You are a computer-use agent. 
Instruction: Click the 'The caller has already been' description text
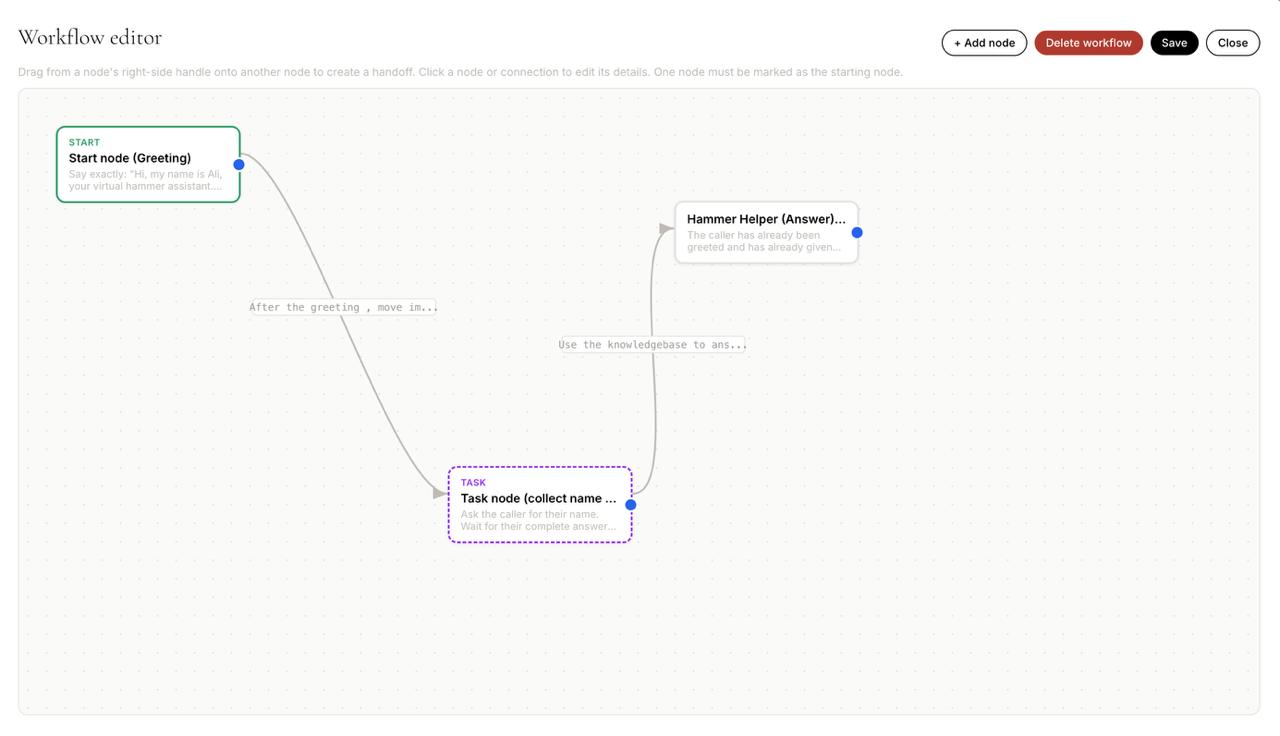(x=753, y=235)
